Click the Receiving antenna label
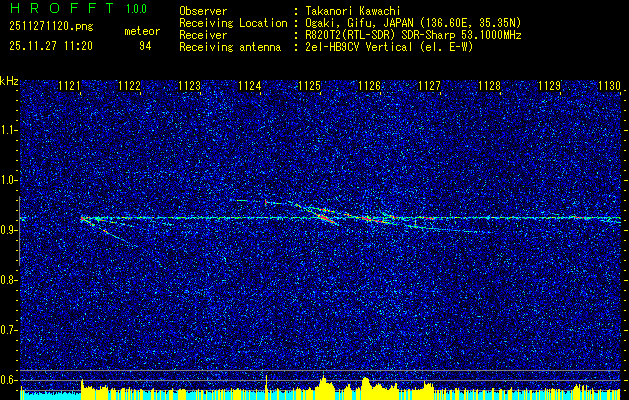This screenshot has height=400, width=629. coord(230,47)
